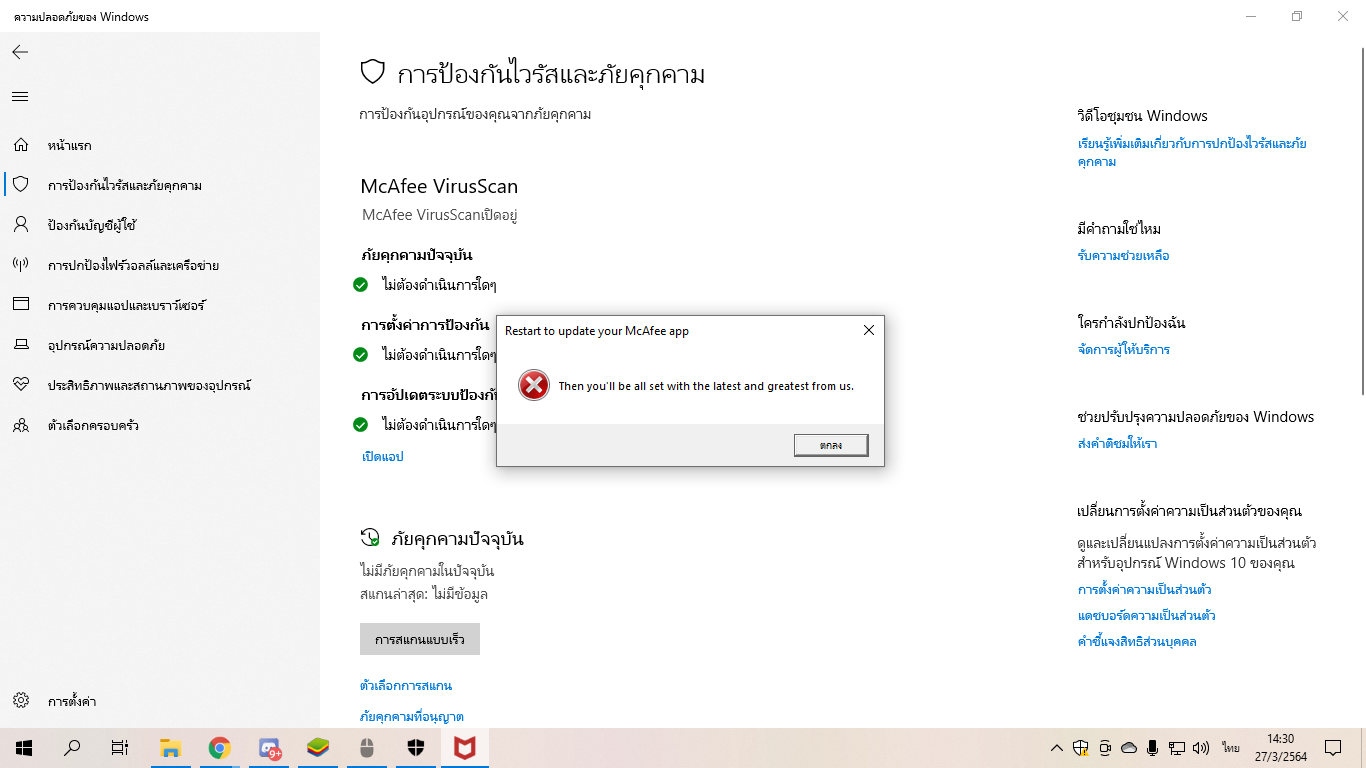The image size is (1366, 768).
Task: Open Account protection person icon
Action: click(21, 225)
